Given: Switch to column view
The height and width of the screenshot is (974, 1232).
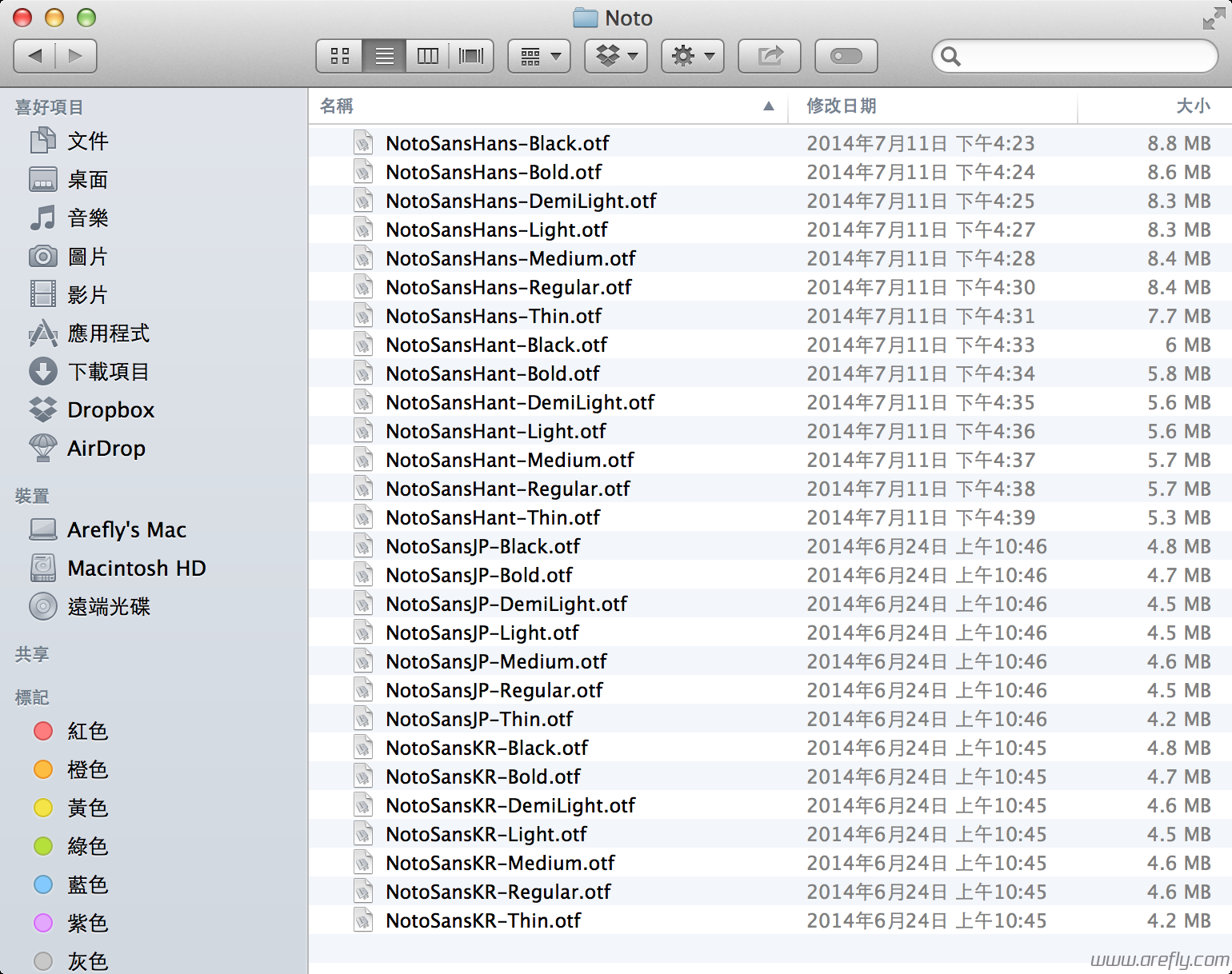Looking at the screenshot, I should [428, 56].
